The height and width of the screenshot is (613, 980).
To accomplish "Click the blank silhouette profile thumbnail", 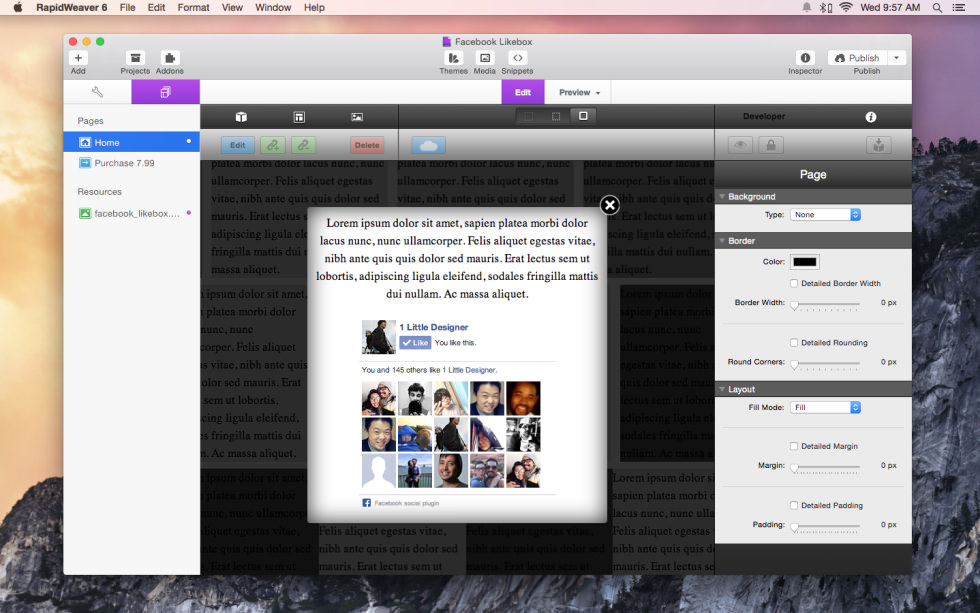I will tap(379, 471).
